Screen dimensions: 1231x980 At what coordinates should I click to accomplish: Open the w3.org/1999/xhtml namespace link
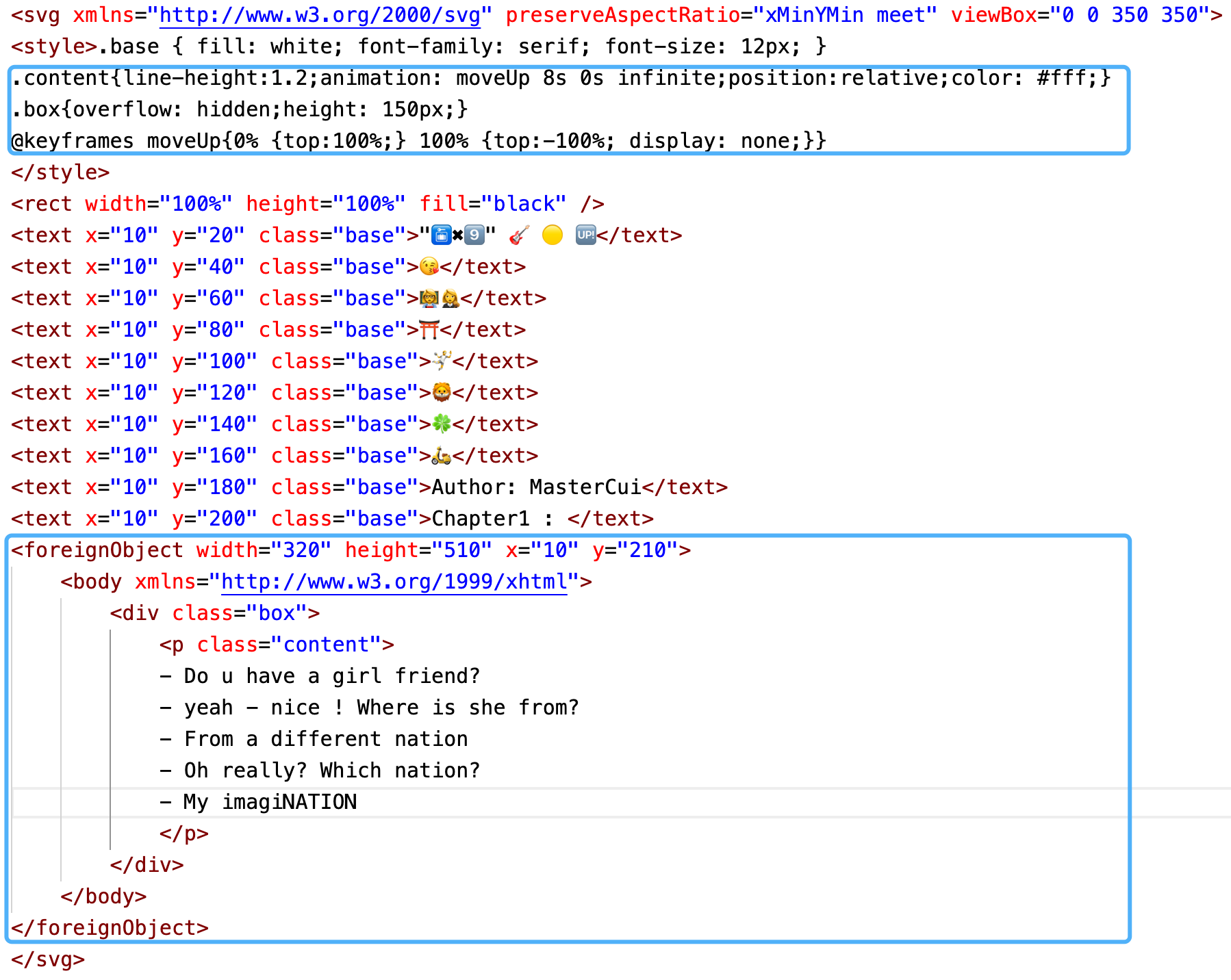click(x=394, y=582)
